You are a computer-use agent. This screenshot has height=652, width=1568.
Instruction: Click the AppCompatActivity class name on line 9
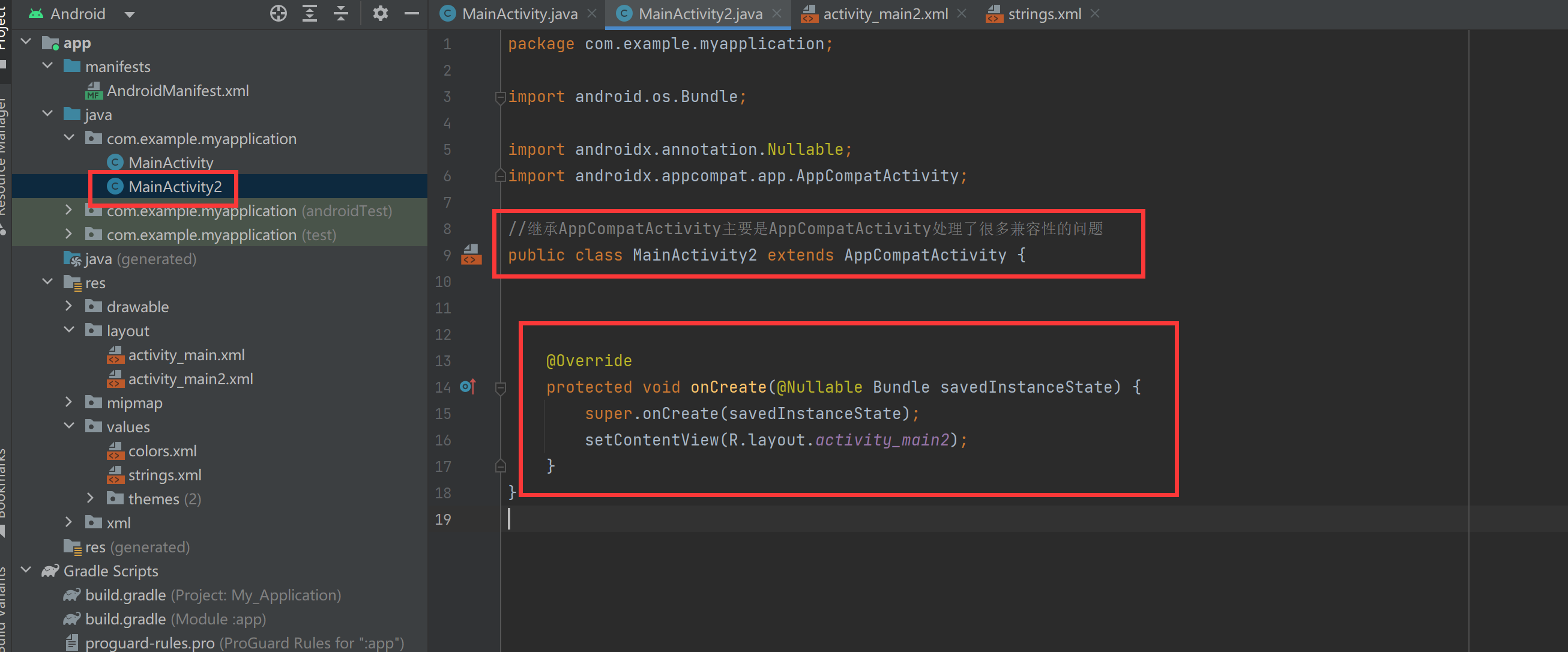tap(925, 255)
